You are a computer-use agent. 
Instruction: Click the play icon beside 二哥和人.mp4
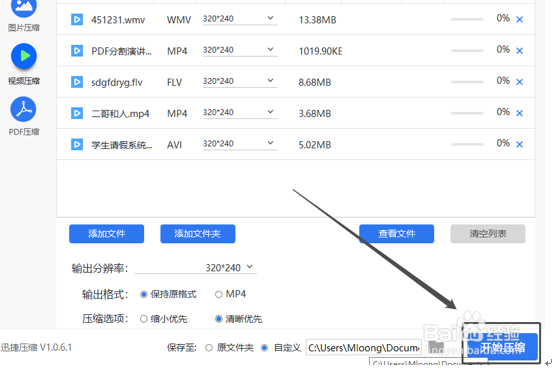tap(77, 113)
